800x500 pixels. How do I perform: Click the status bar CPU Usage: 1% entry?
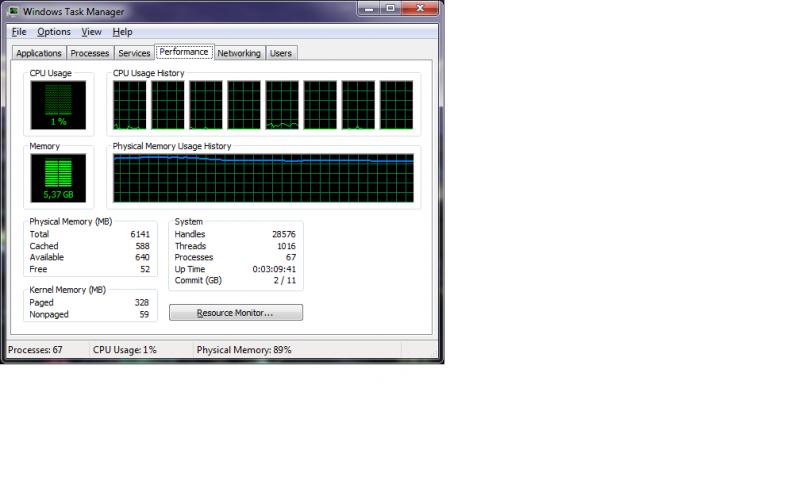point(124,350)
